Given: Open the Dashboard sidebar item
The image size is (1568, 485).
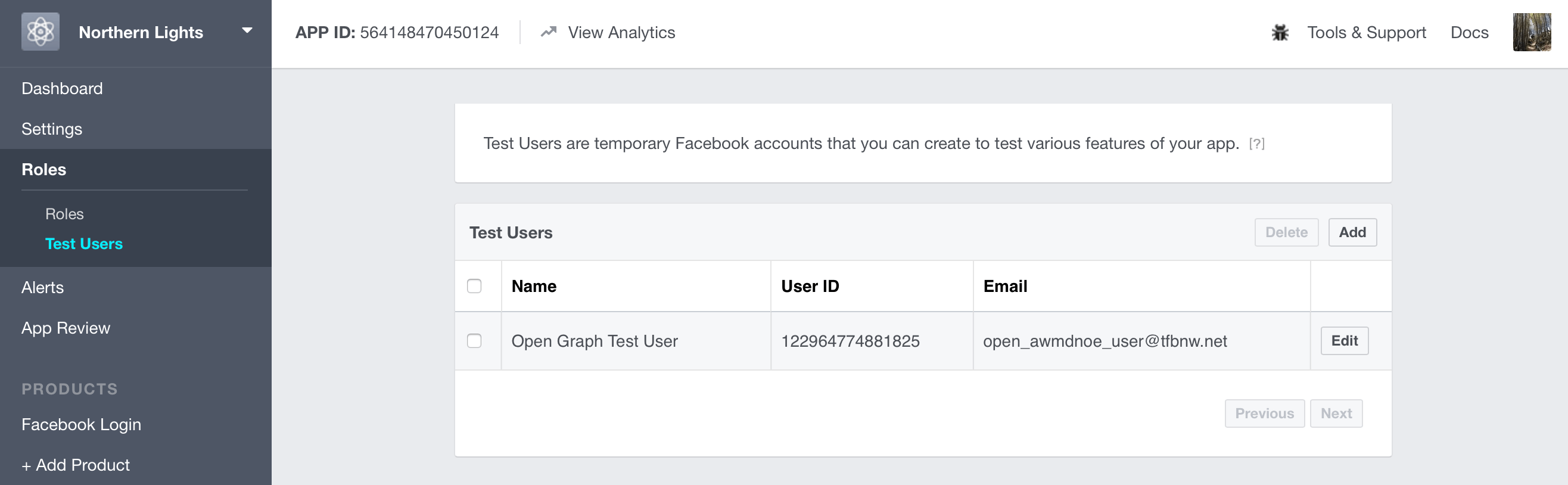Looking at the screenshot, I should click(62, 88).
